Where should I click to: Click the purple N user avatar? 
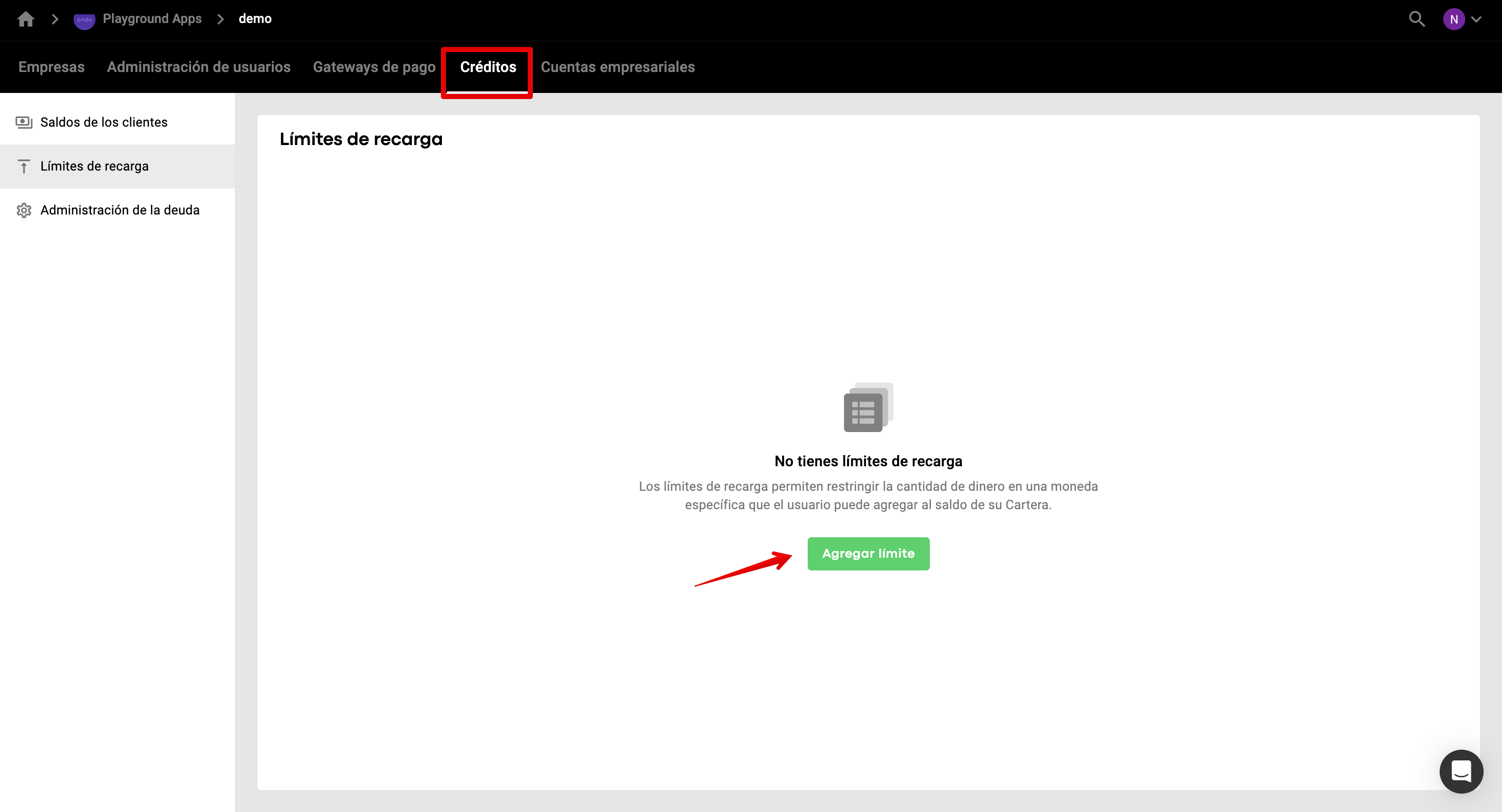[x=1453, y=19]
